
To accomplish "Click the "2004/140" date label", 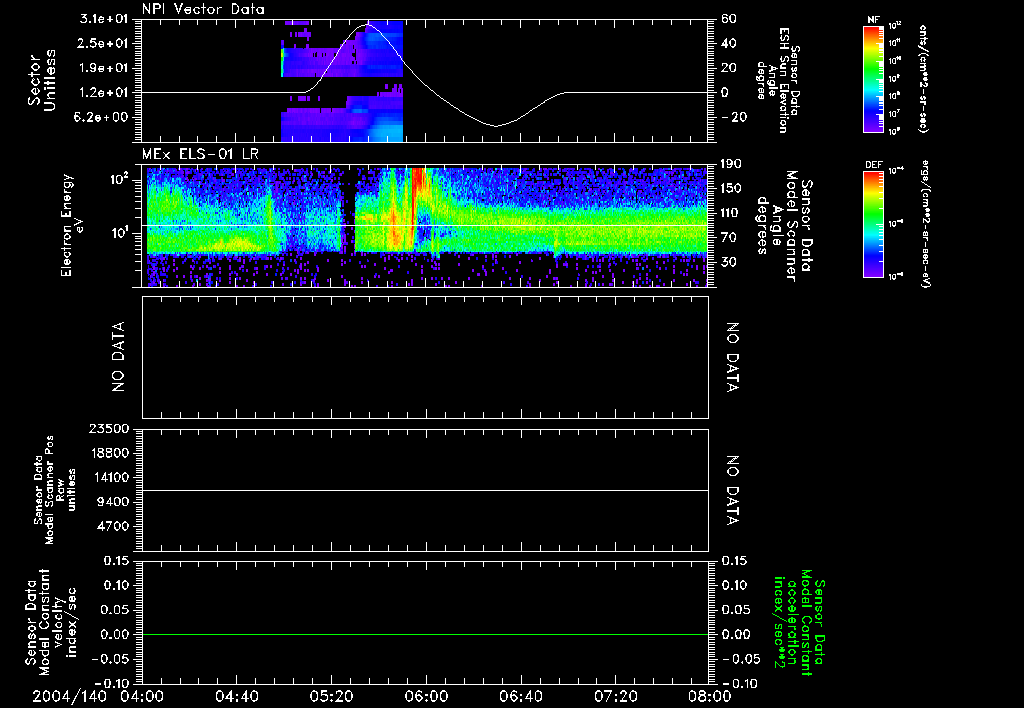I will (70, 696).
